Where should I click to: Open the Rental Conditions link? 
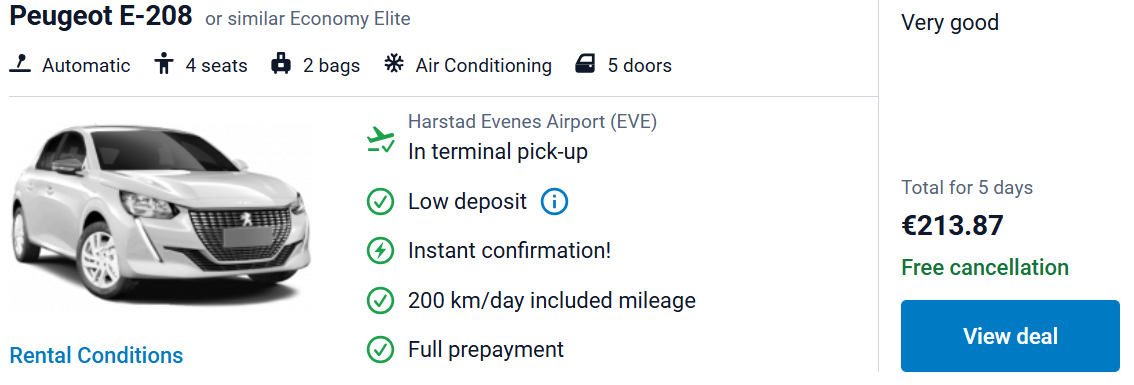tap(96, 355)
